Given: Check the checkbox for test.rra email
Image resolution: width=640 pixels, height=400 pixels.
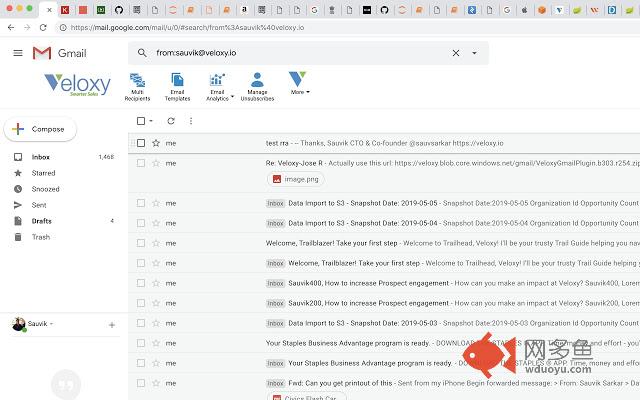Looking at the screenshot, I should [141, 143].
